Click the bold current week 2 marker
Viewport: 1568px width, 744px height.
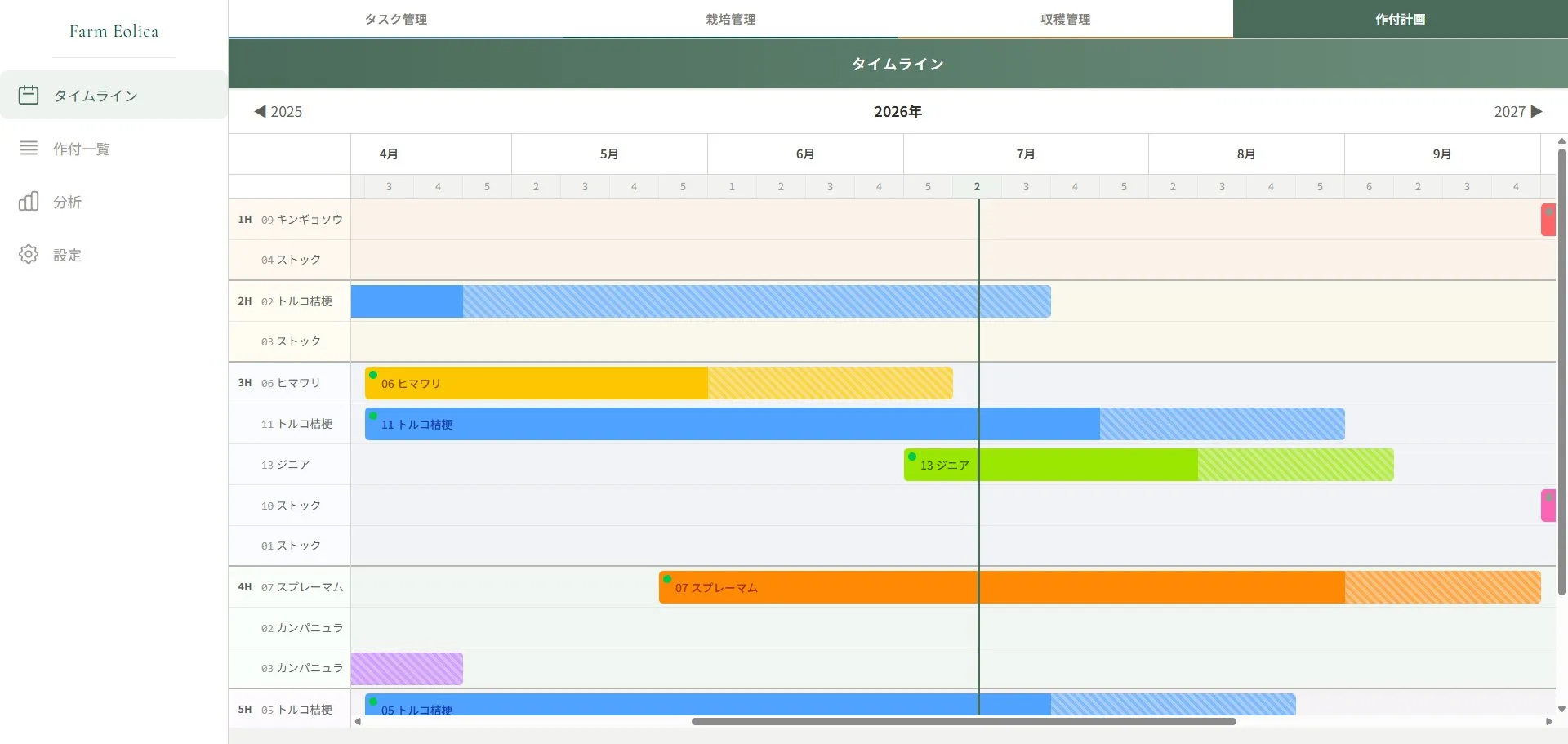pyautogui.click(x=977, y=186)
